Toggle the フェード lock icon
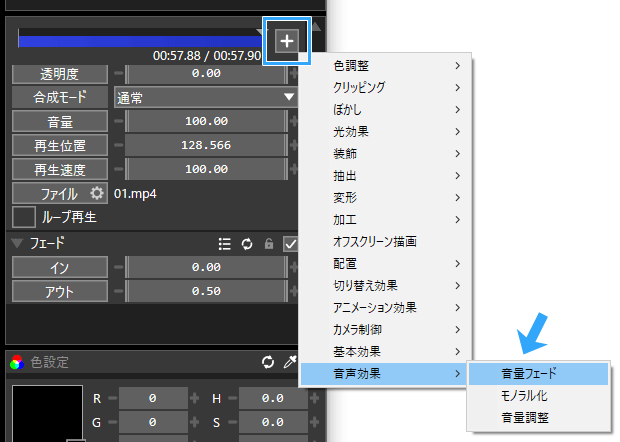The width and height of the screenshot is (620, 442). pos(269,244)
